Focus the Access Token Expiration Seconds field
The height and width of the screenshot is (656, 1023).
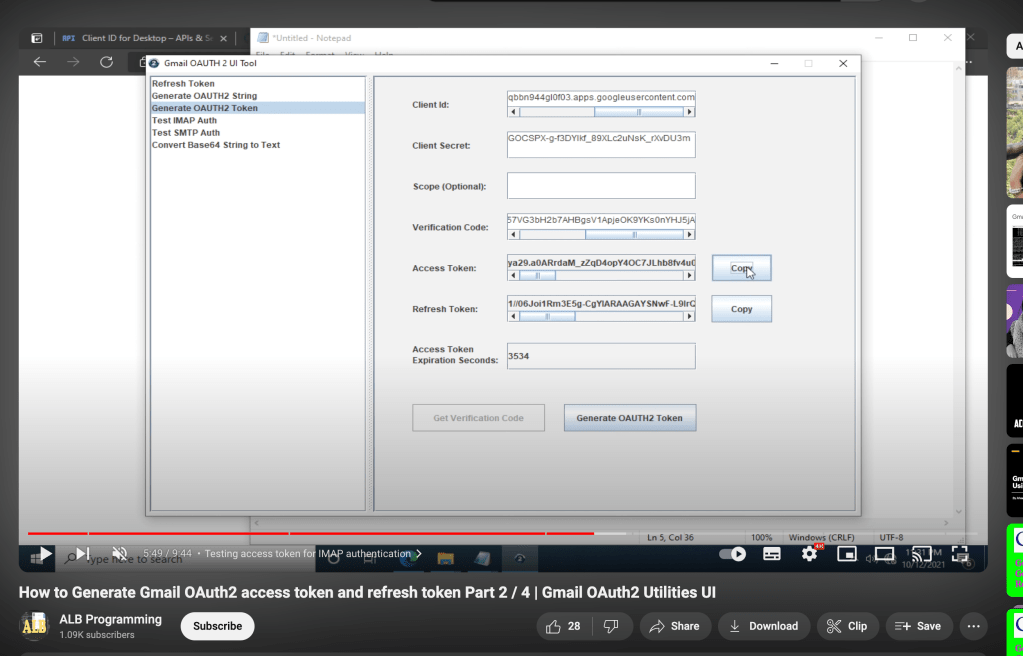tap(601, 356)
